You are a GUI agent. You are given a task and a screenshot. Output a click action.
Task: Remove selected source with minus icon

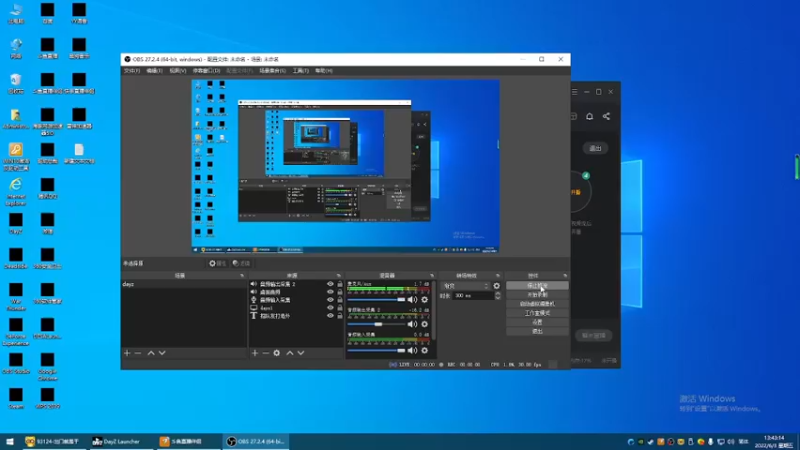point(265,353)
